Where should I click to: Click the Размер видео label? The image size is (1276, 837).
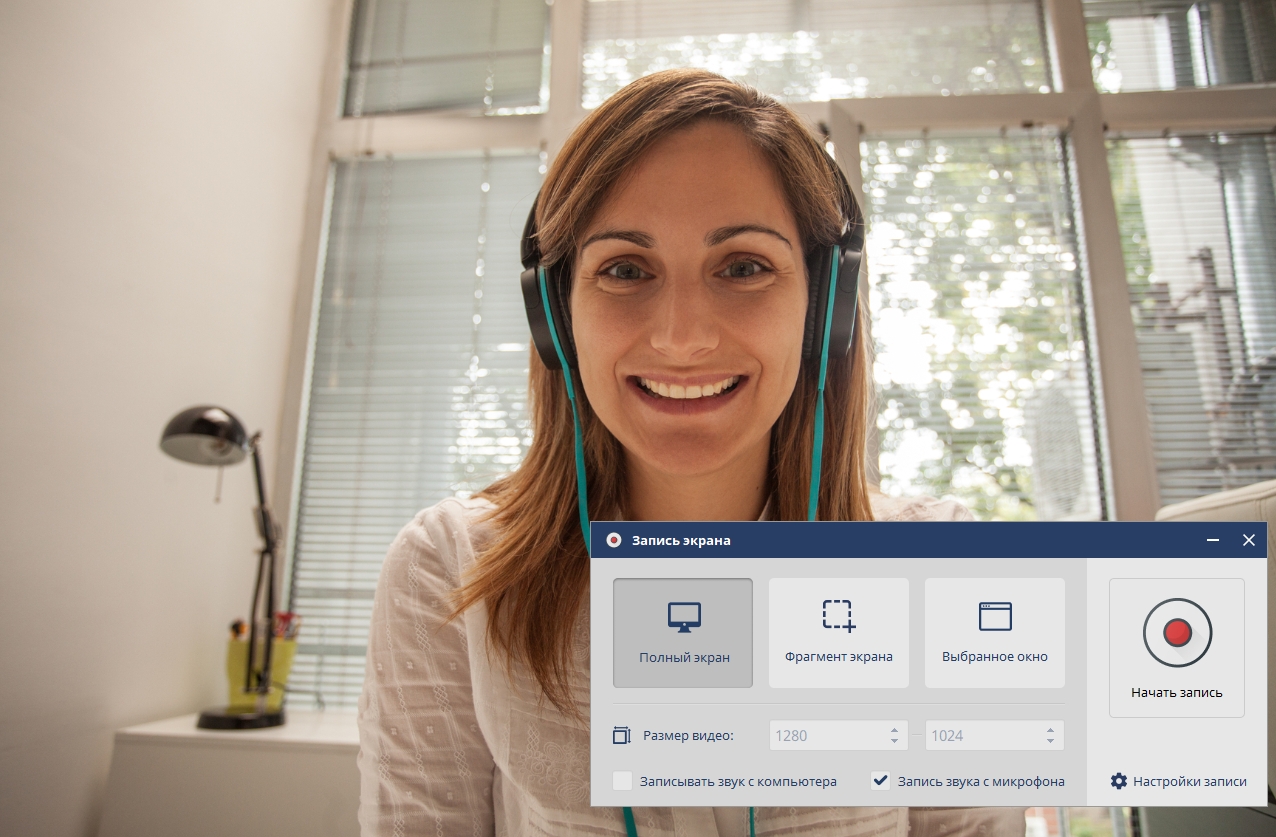click(688, 736)
